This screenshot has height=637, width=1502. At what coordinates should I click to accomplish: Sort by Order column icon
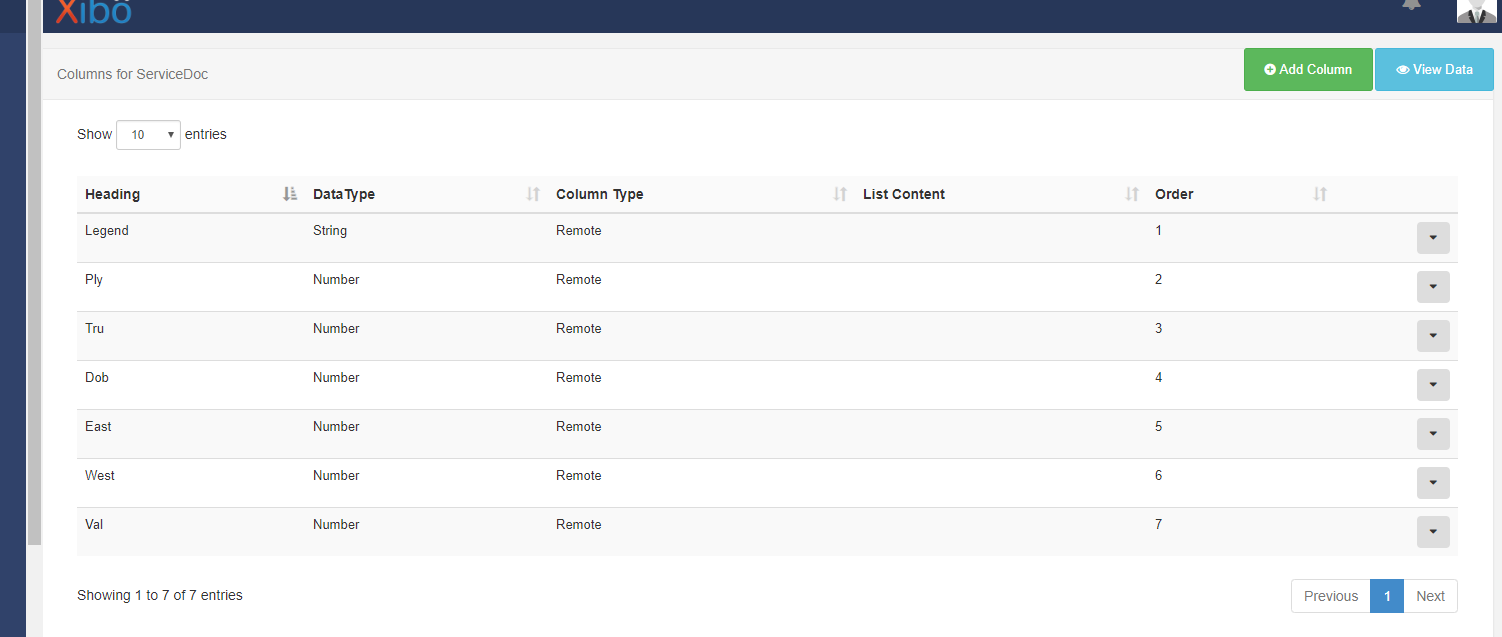click(x=1320, y=194)
